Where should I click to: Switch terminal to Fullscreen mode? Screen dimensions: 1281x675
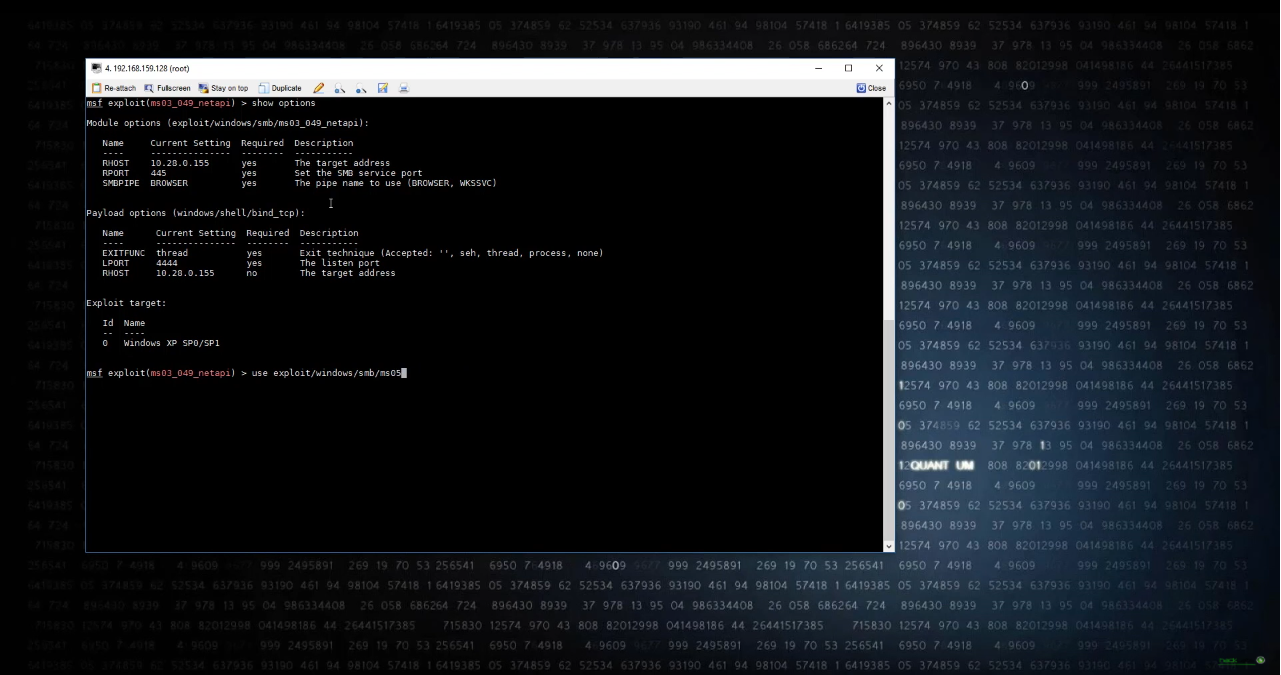pyautogui.click(x=167, y=88)
